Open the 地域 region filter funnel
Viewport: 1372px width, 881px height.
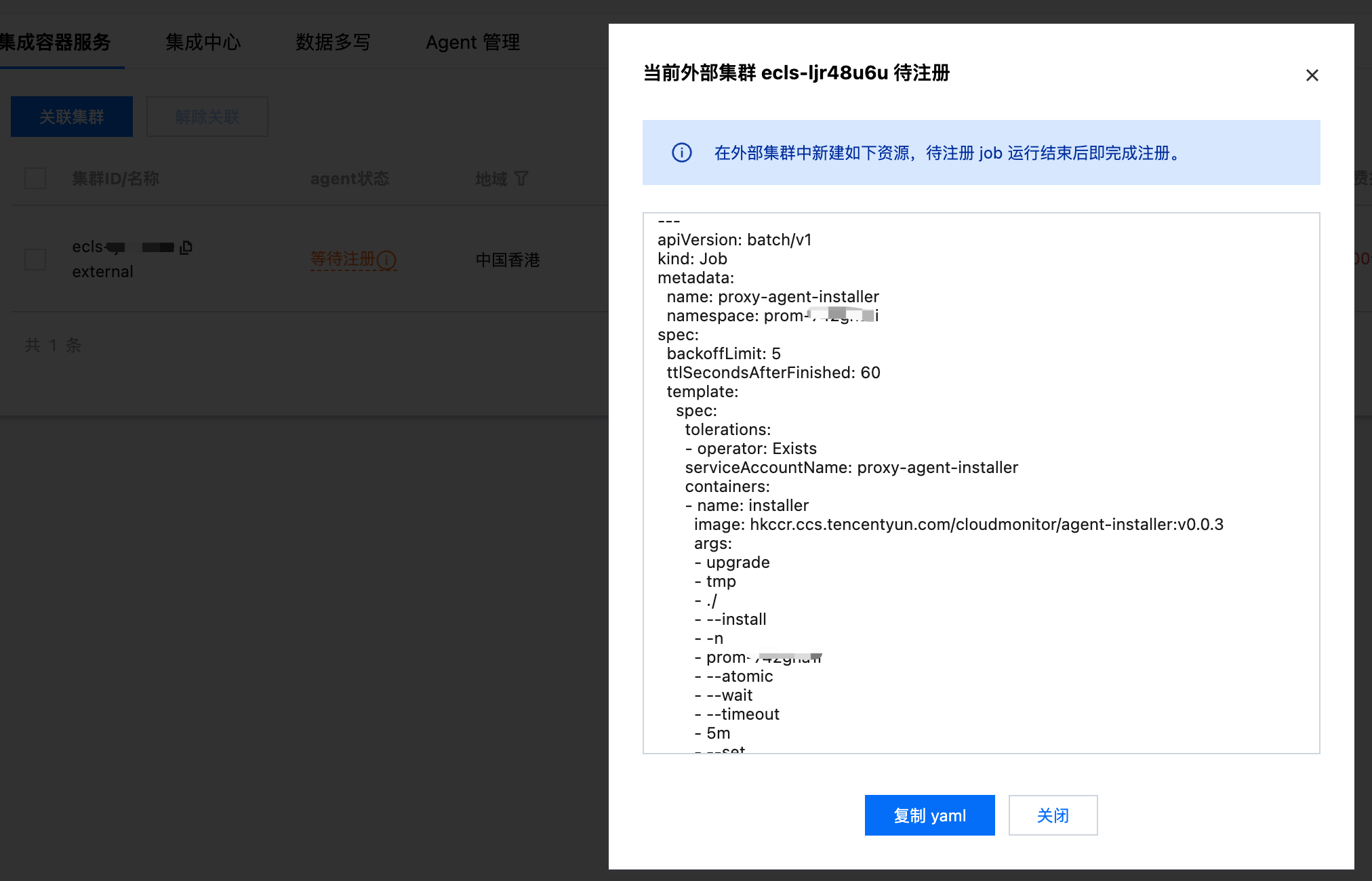[521, 178]
